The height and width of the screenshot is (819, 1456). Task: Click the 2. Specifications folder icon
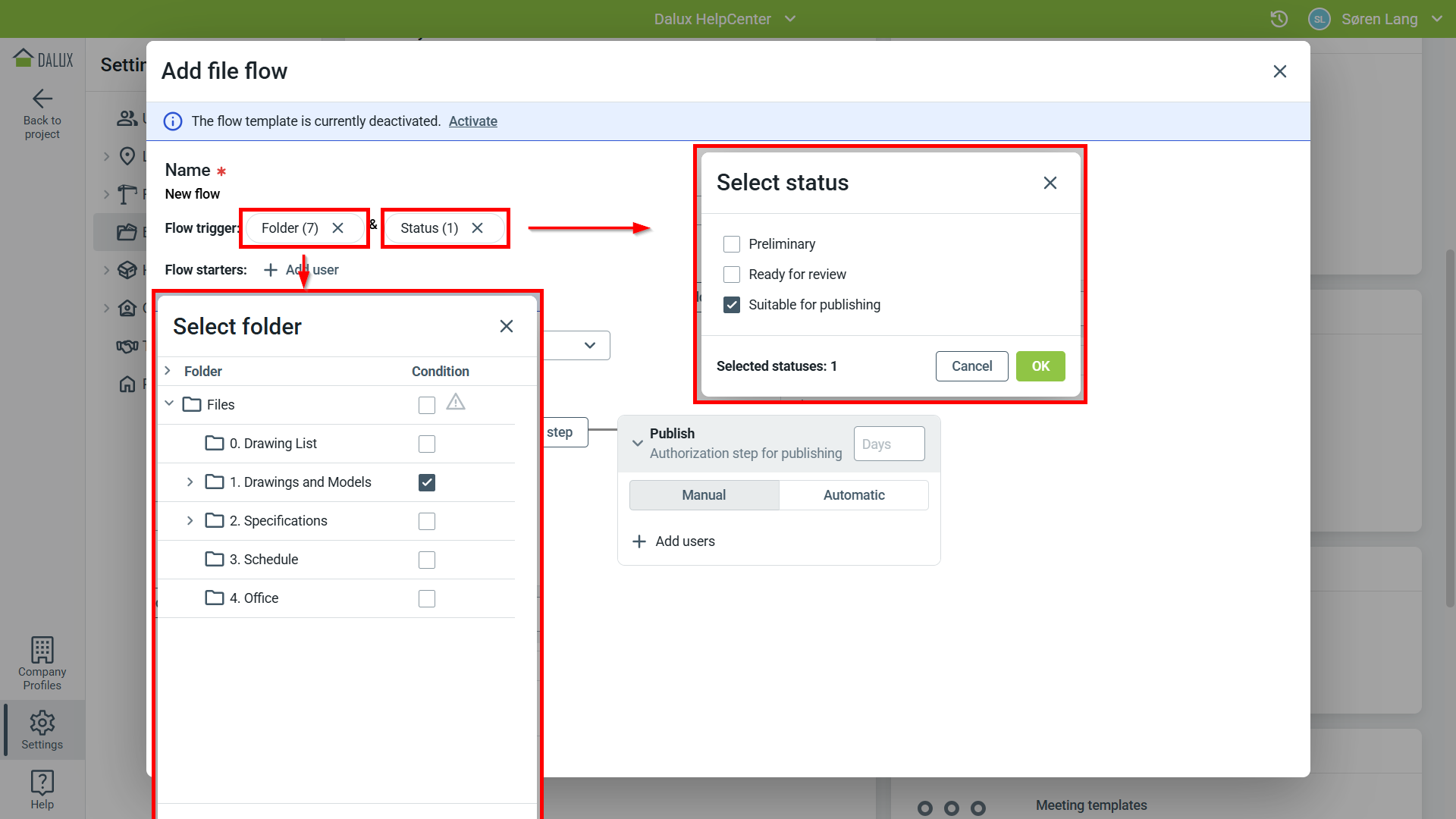pos(215,520)
